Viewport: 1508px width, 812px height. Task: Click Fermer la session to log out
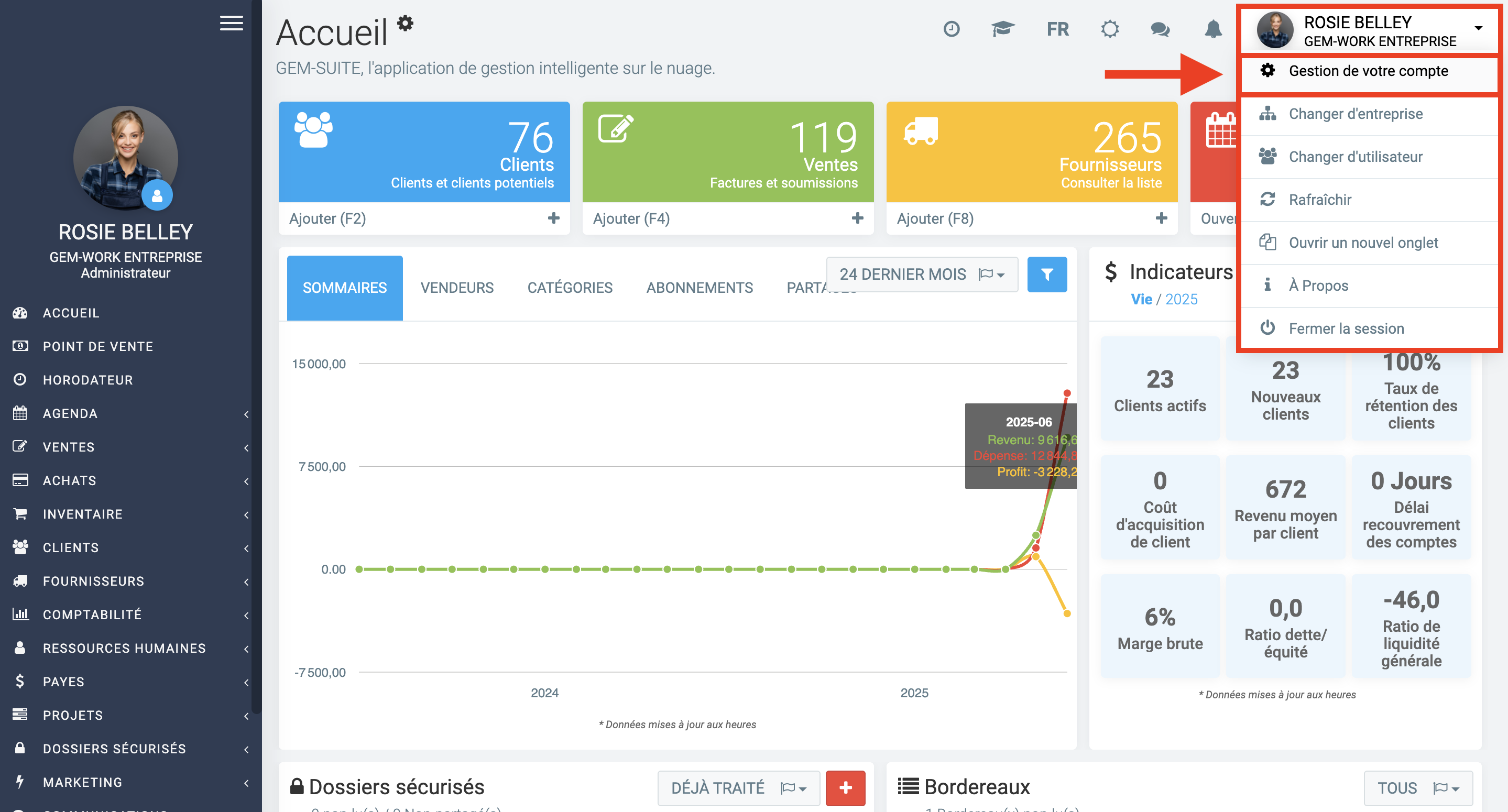tap(1346, 328)
